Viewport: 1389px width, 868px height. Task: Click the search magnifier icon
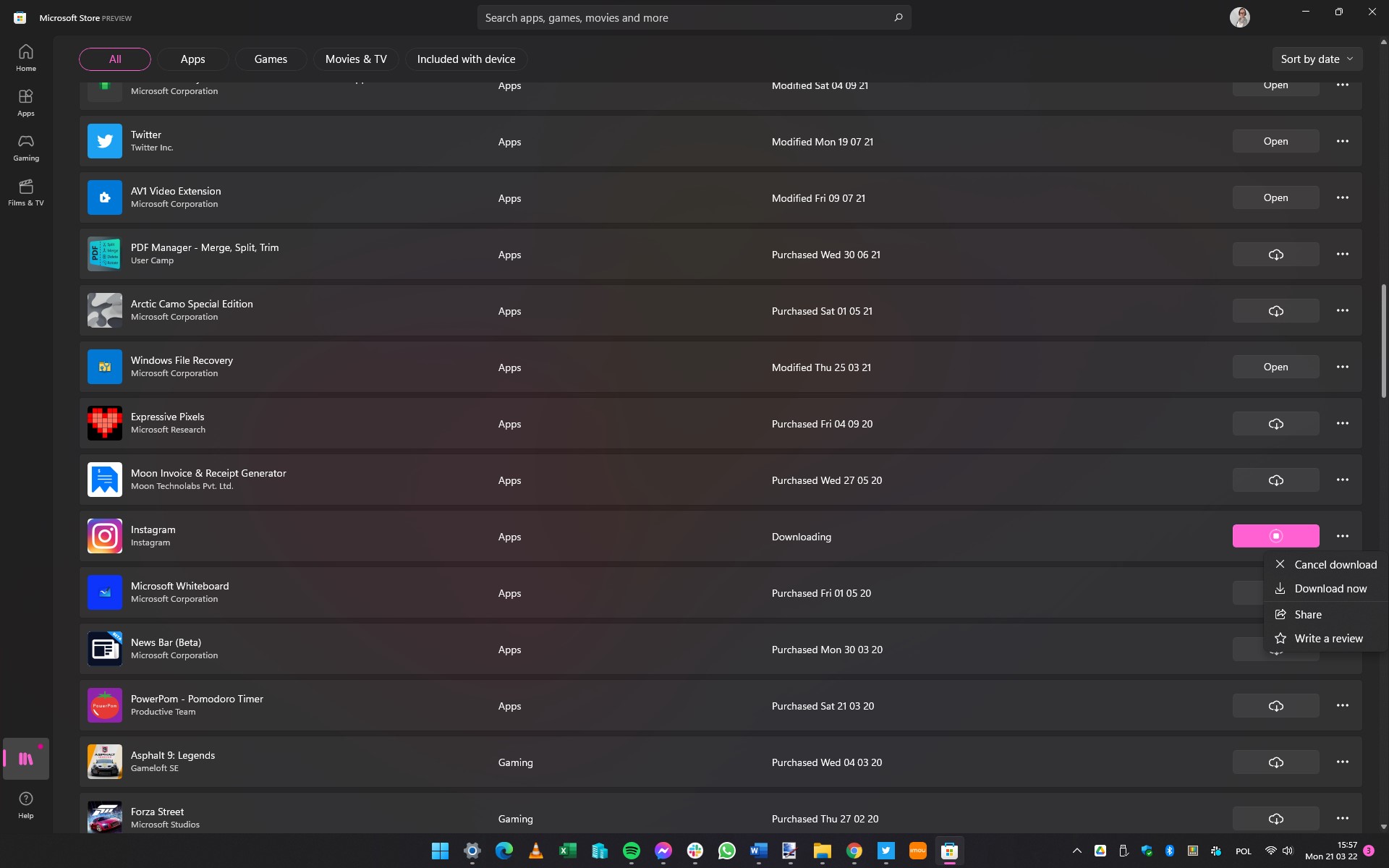[898, 17]
